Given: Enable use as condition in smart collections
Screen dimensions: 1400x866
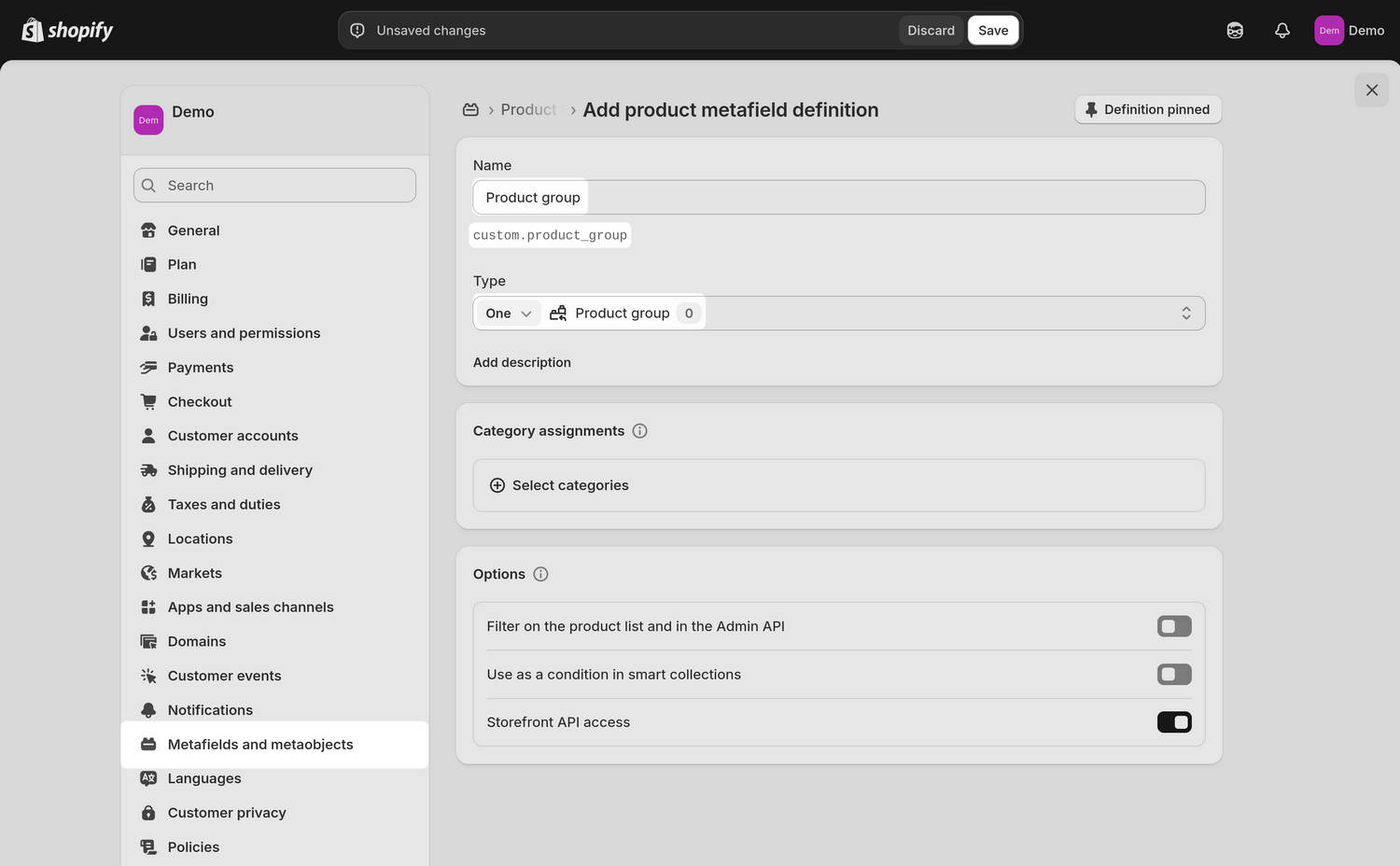Looking at the screenshot, I should click(x=1174, y=674).
